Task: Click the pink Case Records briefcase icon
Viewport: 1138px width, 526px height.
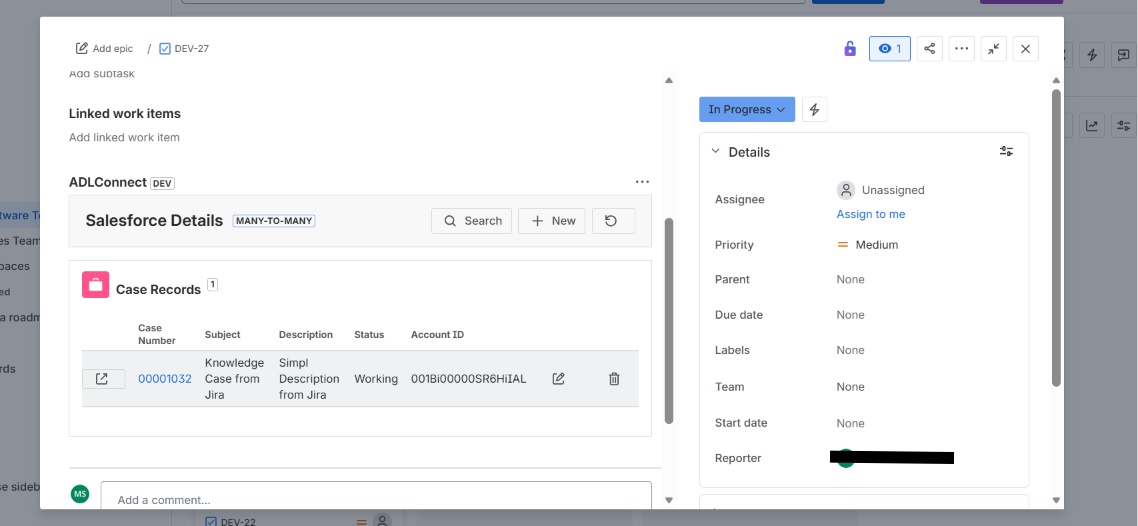Action: click(96, 285)
